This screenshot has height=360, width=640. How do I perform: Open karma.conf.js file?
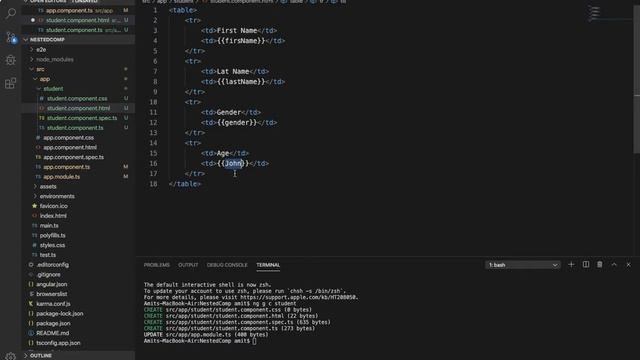click(x=53, y=304)
